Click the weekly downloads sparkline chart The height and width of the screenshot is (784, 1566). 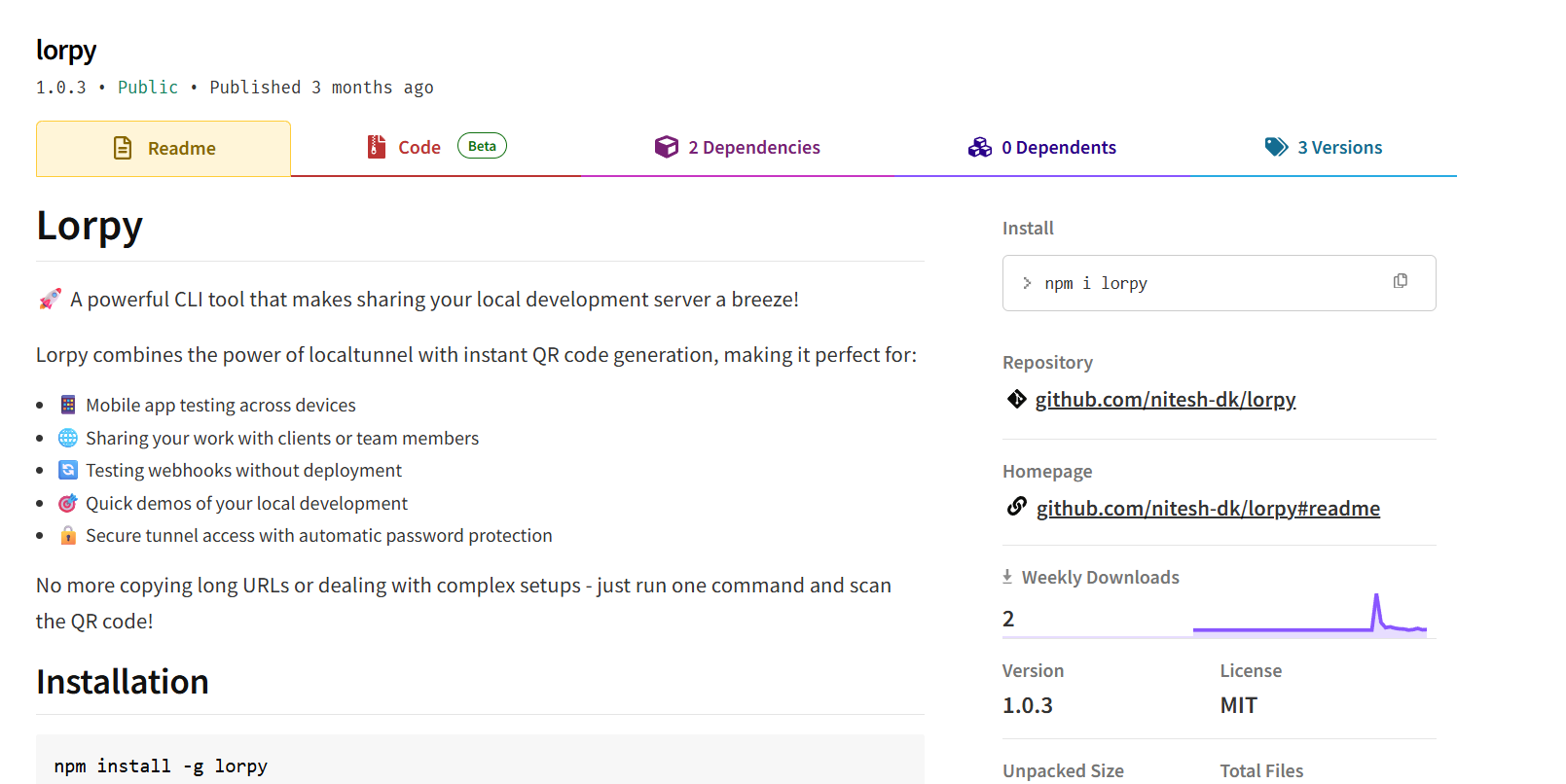click(x=1309, y=617)
